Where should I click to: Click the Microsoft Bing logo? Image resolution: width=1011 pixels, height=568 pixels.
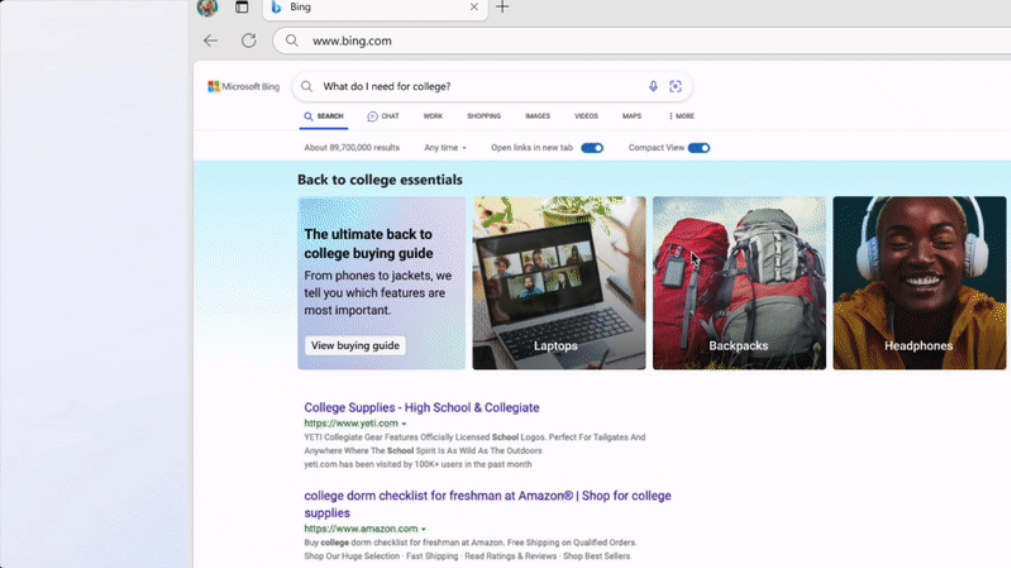(244, 86)
